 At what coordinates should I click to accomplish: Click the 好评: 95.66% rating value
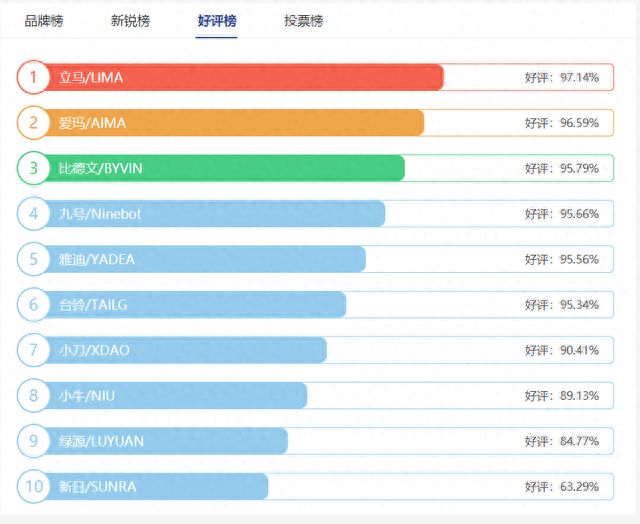pos(562,214)
